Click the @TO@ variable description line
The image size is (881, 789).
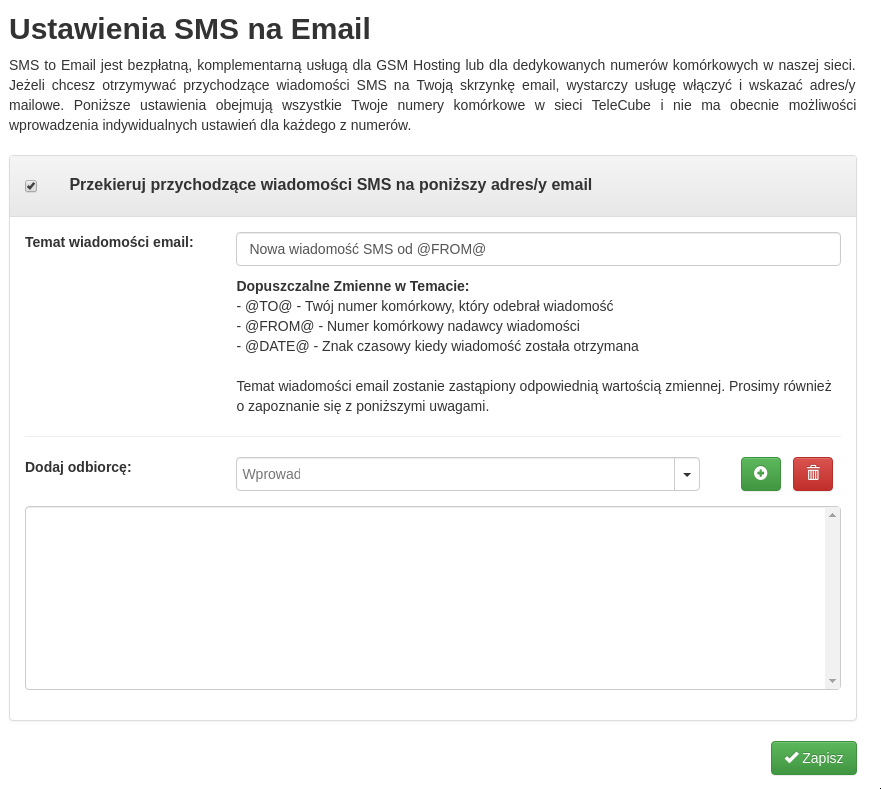(425, 306)
